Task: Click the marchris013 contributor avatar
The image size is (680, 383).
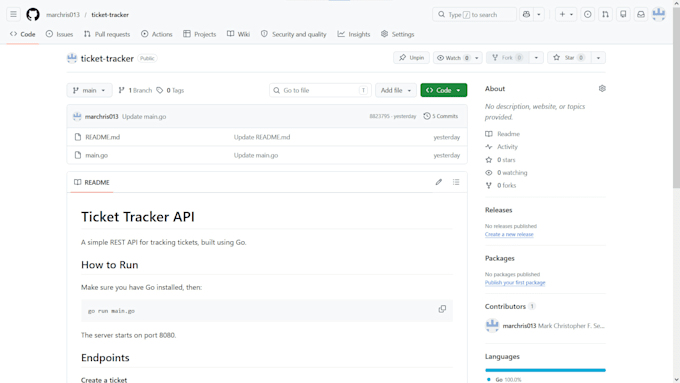Action: click(x=492, y=325)
